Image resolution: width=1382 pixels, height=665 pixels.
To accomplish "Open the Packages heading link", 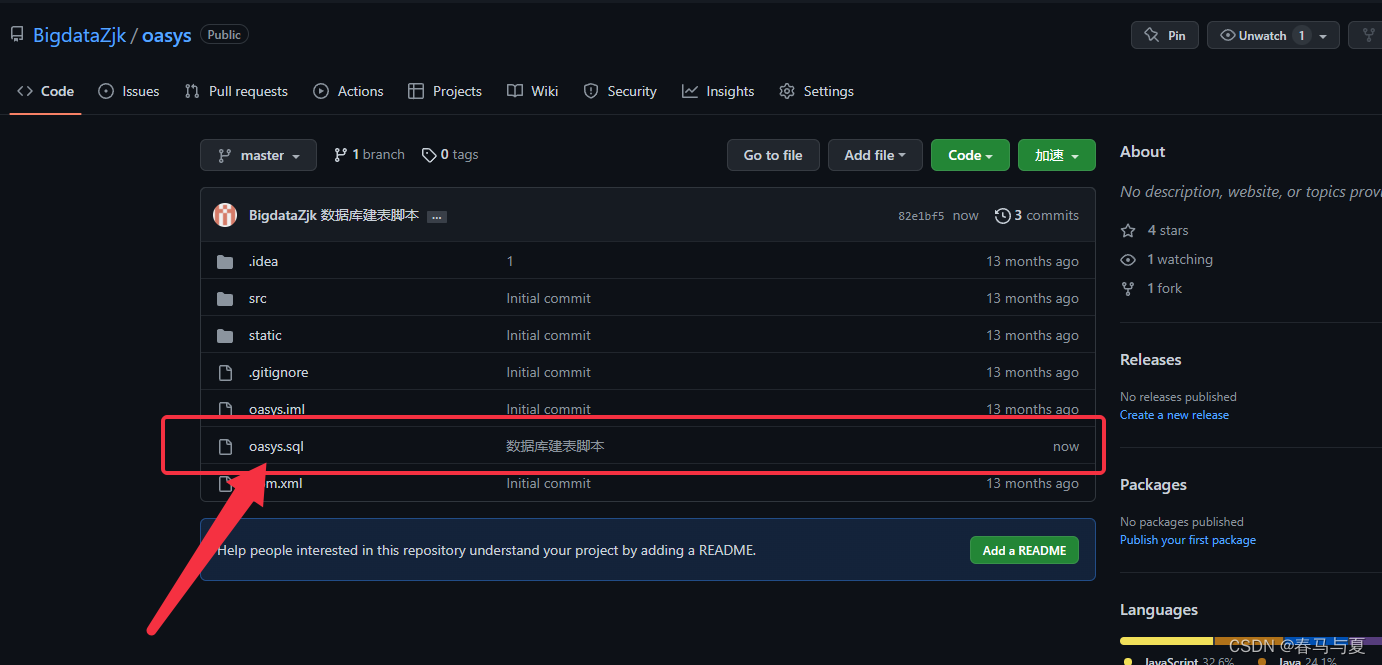I will 1153,485.
